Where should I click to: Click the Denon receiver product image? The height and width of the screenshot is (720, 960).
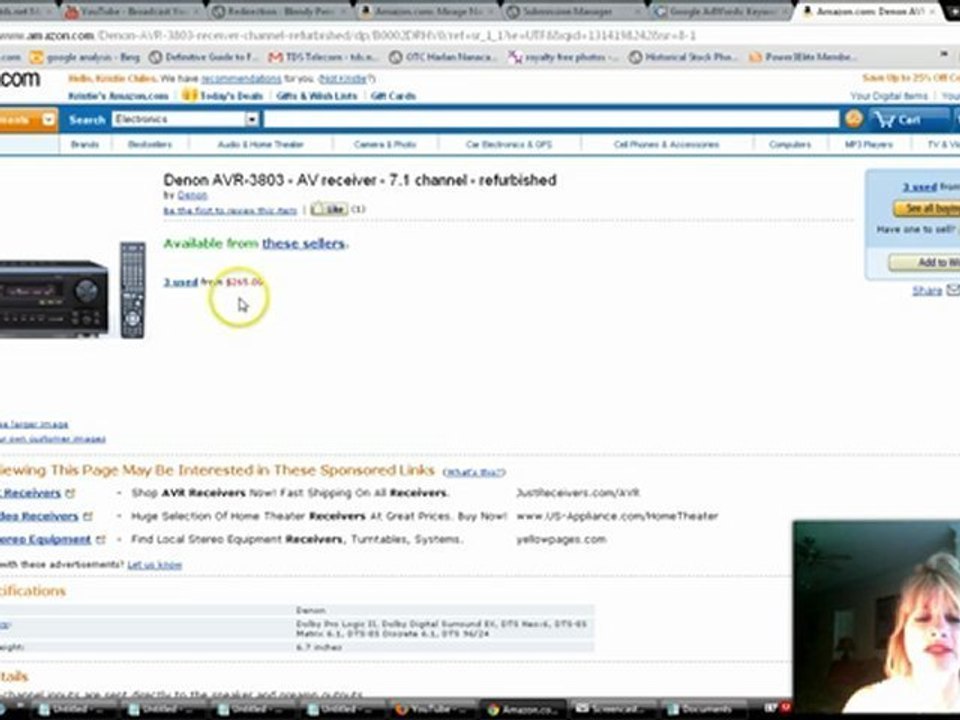(72, 290)
